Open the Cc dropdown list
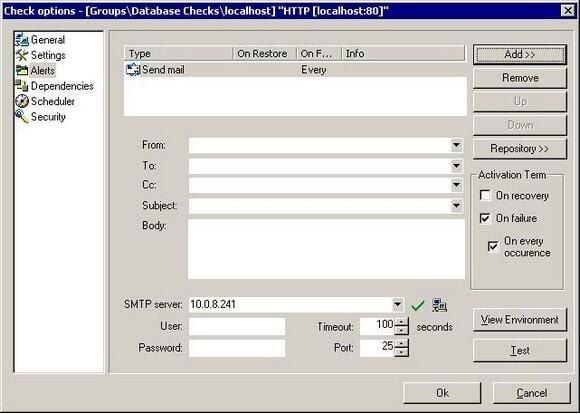The image size is (580, 414). (456, 185)
